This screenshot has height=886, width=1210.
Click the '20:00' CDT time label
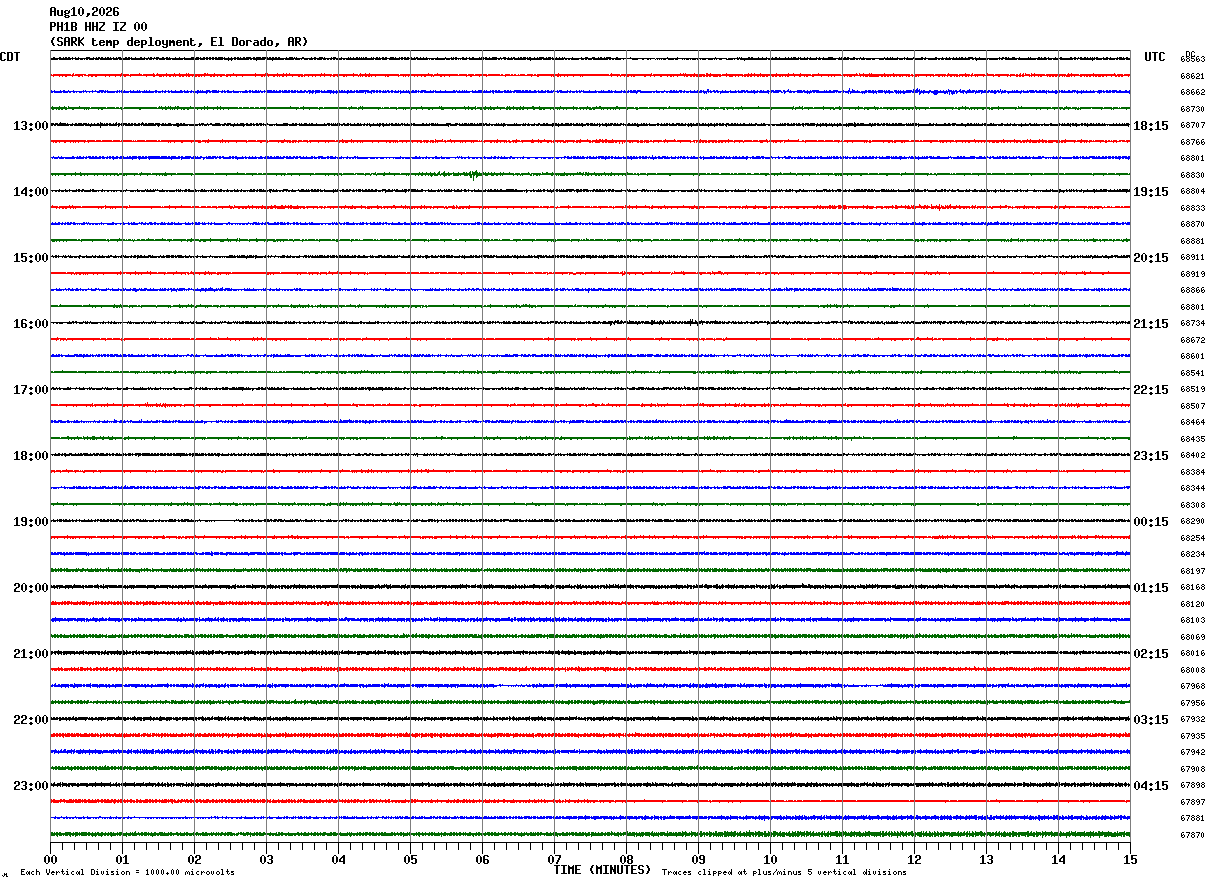pyautogui.click(x=31, y=588)
